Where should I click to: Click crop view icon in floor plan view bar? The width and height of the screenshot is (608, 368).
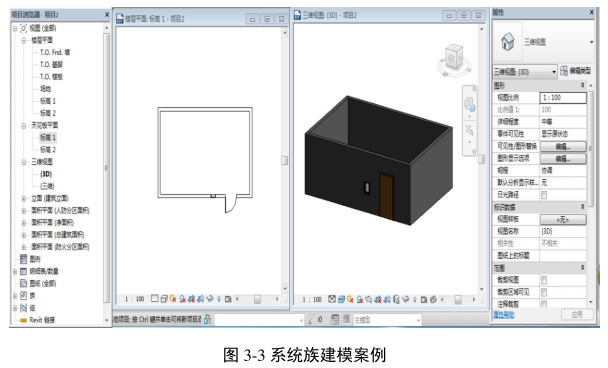click(x=192, y=299)
